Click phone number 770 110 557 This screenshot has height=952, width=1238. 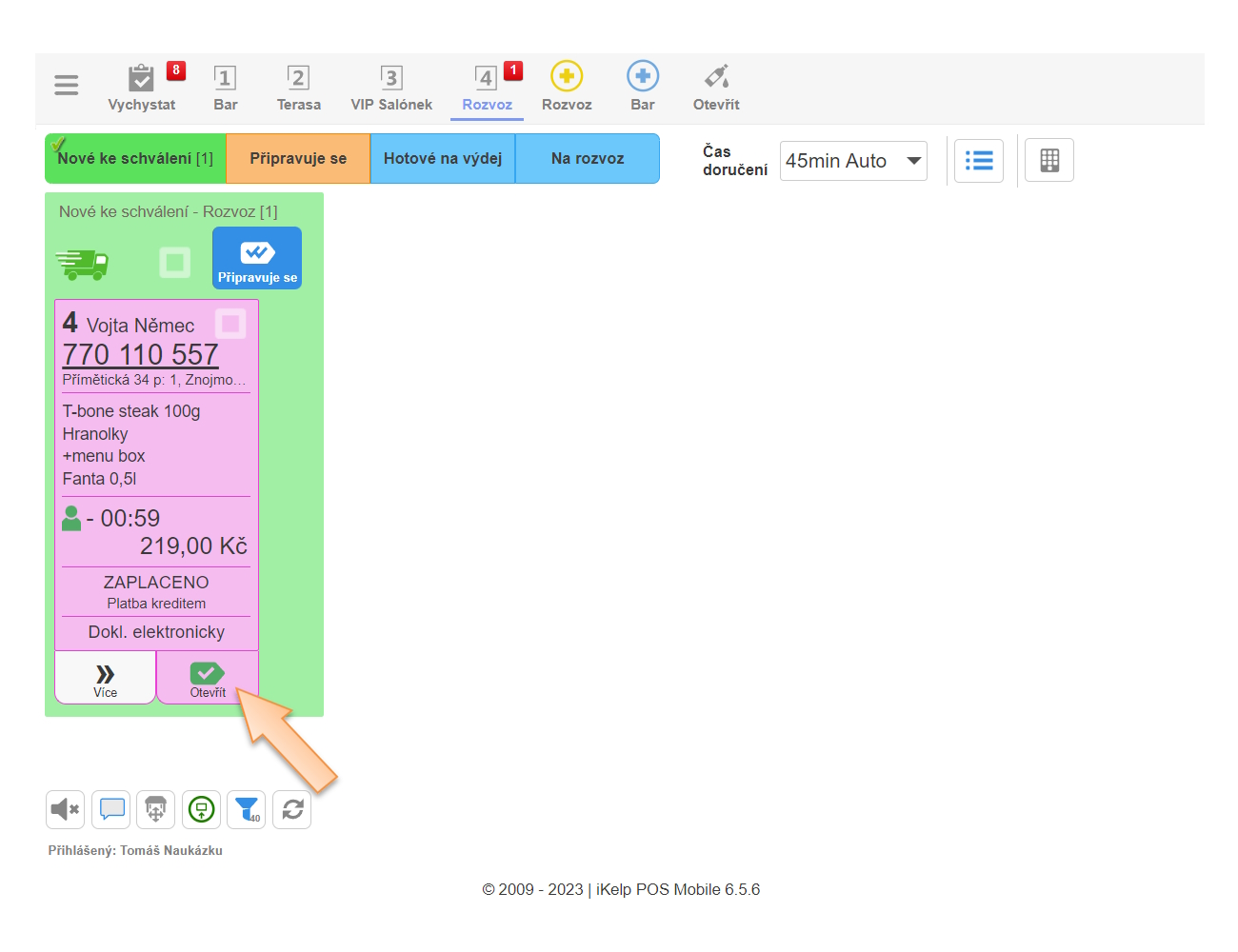[x=141, y=354]
